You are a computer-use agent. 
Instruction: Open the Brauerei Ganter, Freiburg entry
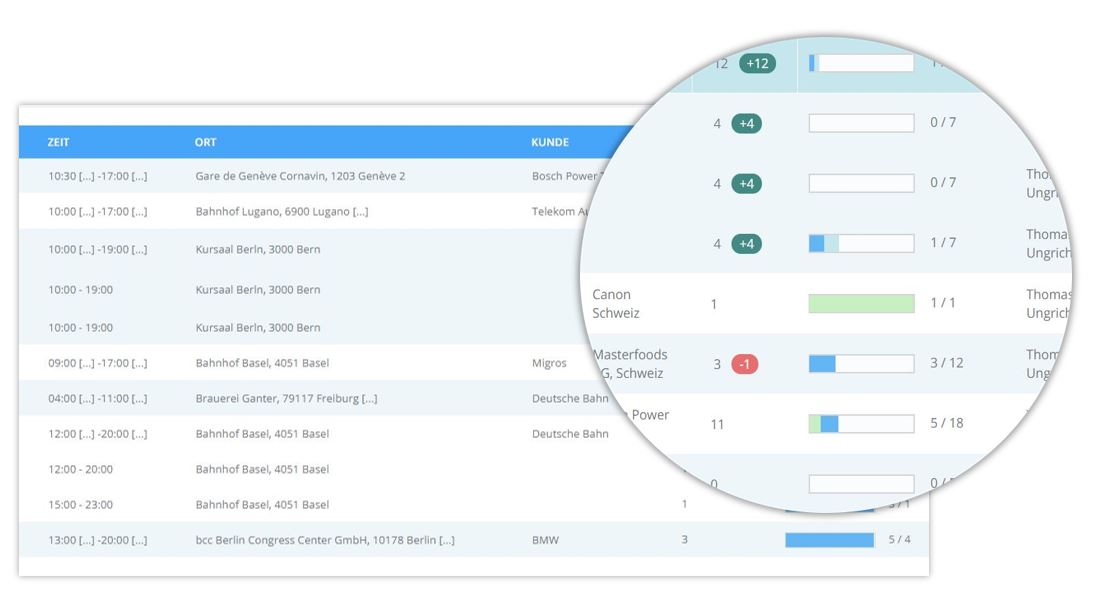[x=286, y=398]
